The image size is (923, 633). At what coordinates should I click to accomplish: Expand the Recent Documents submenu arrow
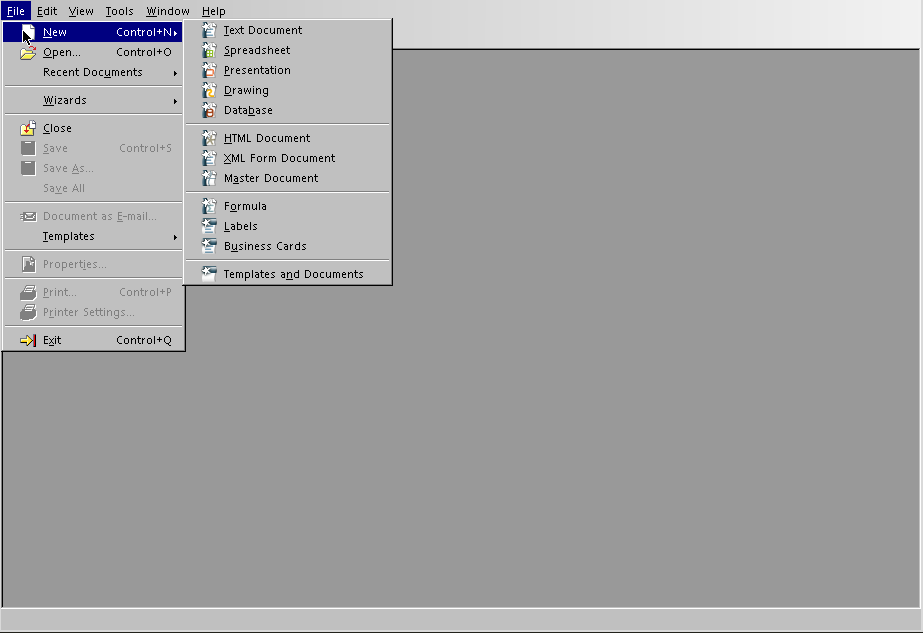(175, 73)
